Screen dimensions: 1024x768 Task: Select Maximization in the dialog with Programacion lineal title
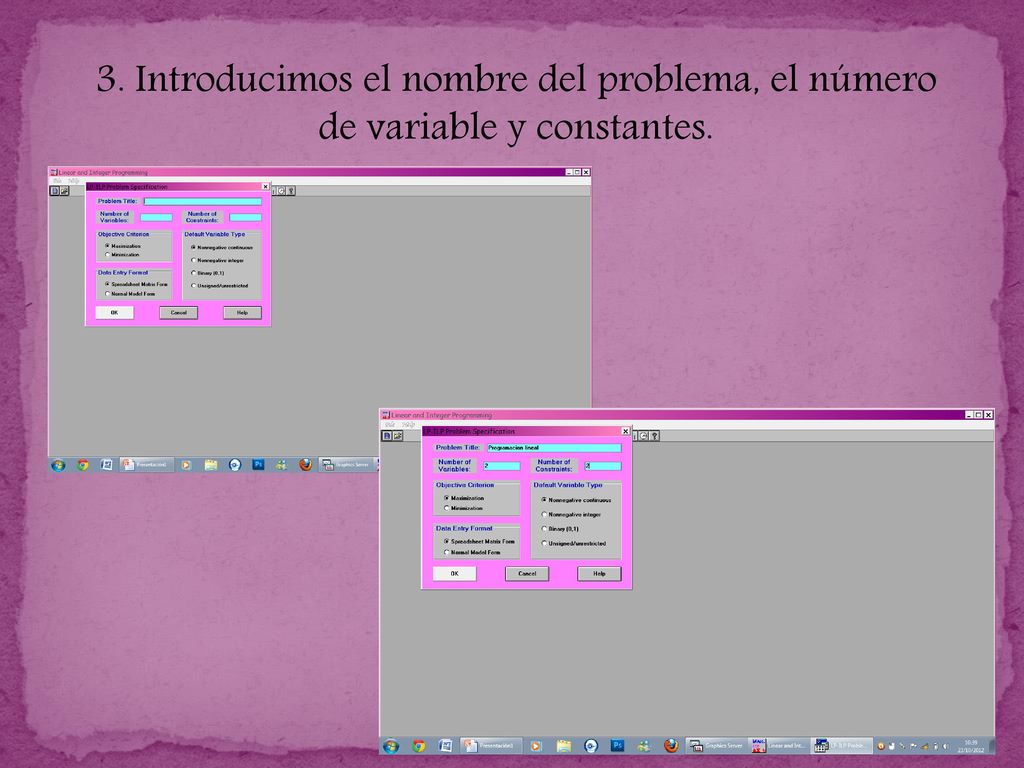pos(464,498)
